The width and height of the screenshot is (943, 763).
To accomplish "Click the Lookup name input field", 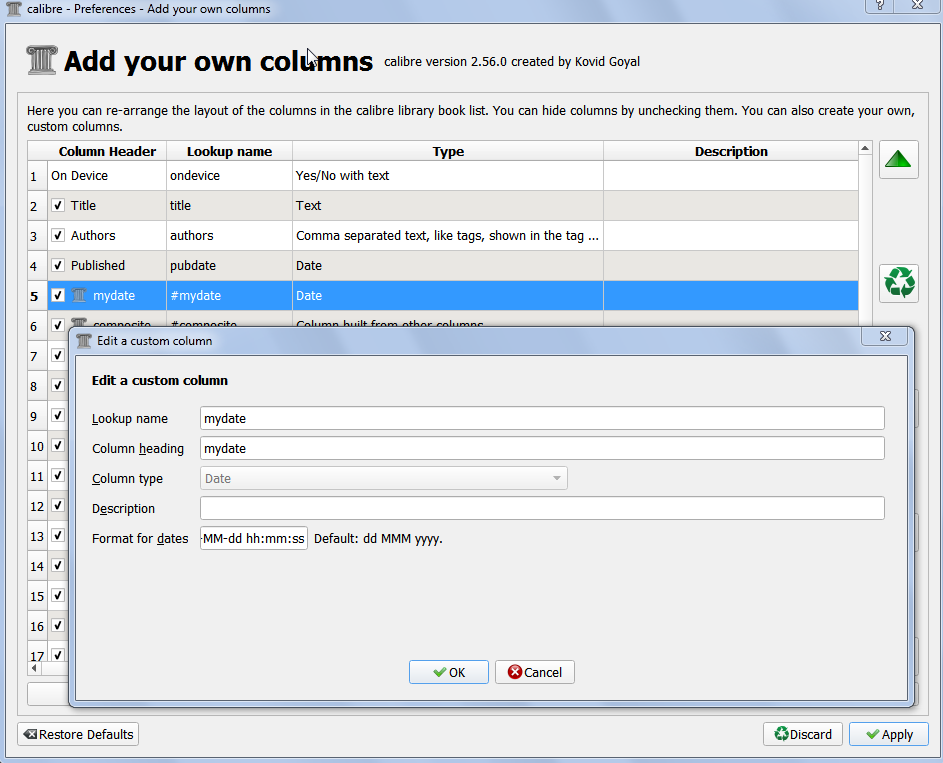I will (x=542, y=418).
